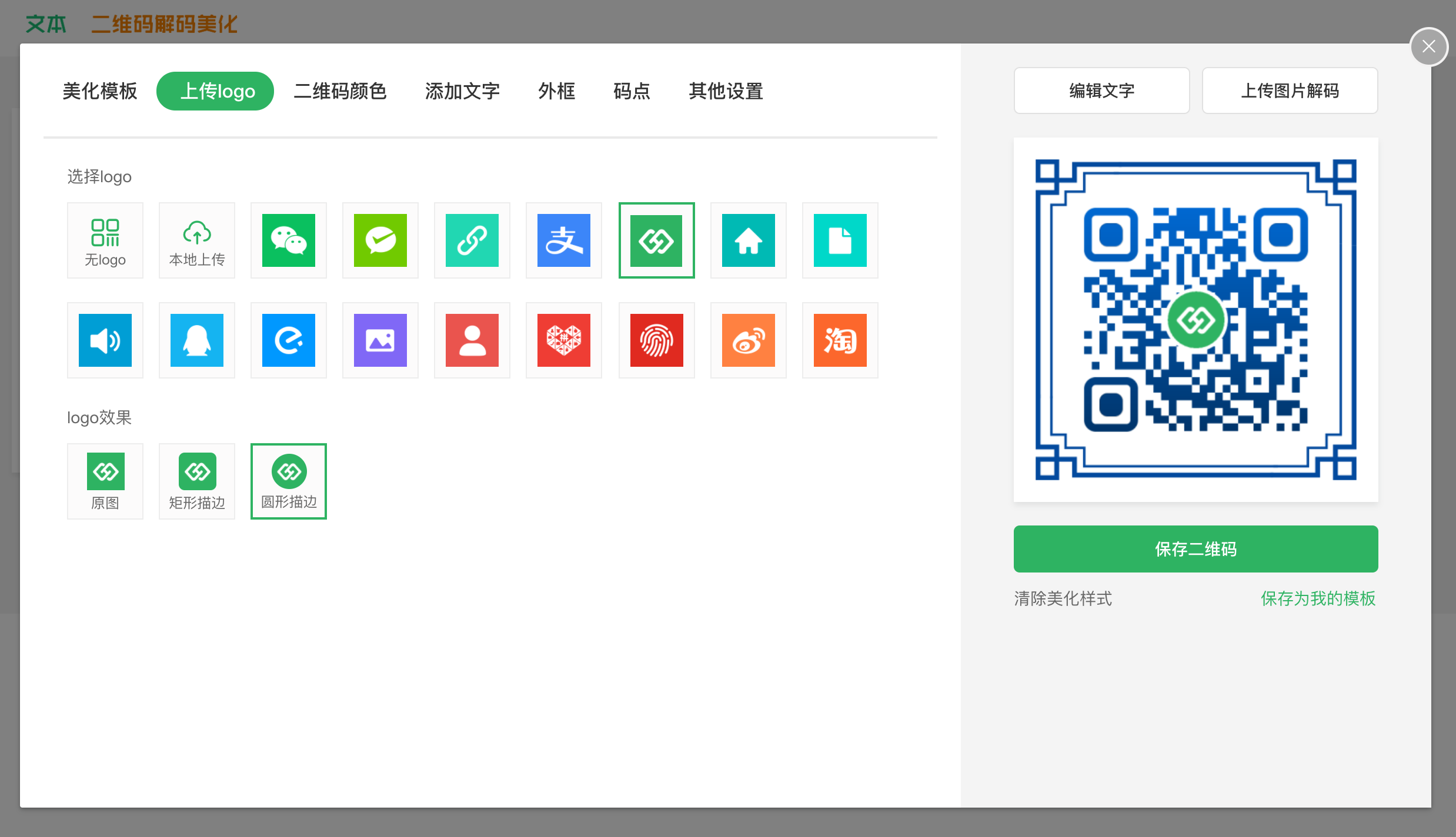Select the 无logo option
The image size is (1456, 837).
click(105, 240)
